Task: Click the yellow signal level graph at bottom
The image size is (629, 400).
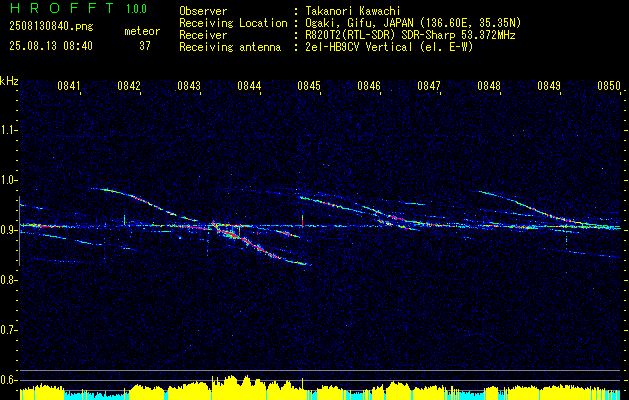Action: click(320, 388)
